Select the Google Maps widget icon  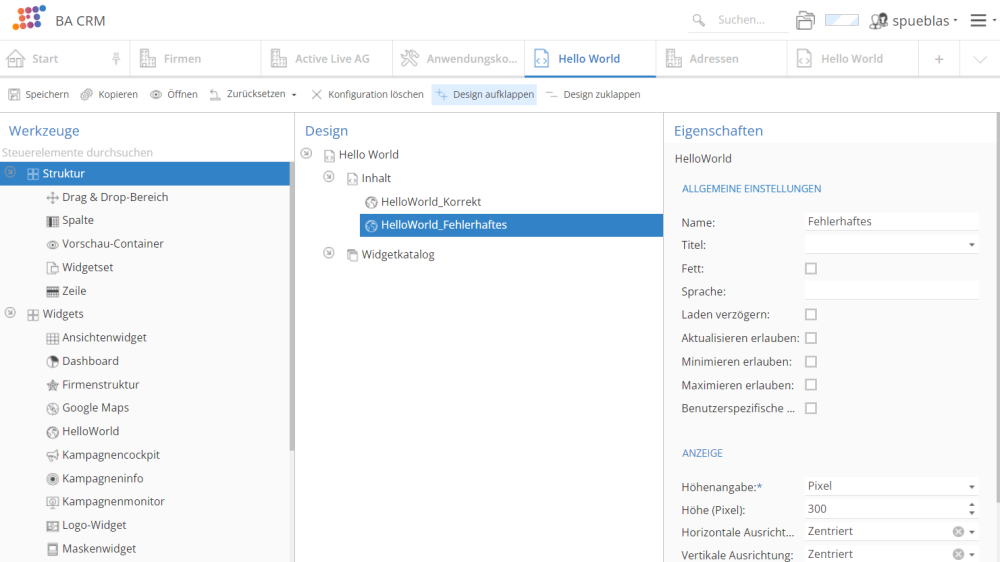[x=53, y=408]
